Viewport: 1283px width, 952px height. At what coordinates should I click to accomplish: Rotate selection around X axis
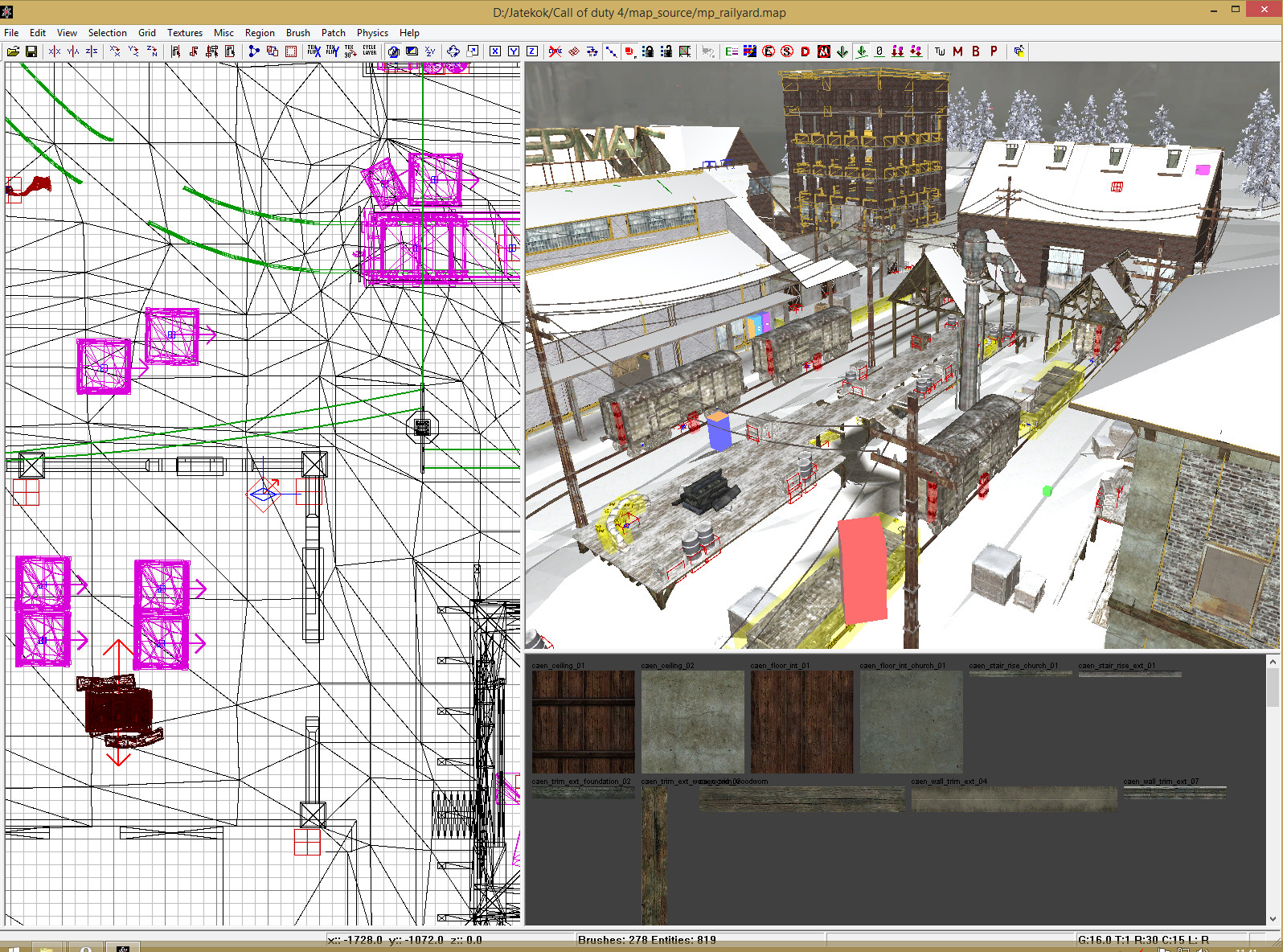click(x=115, y=51)
